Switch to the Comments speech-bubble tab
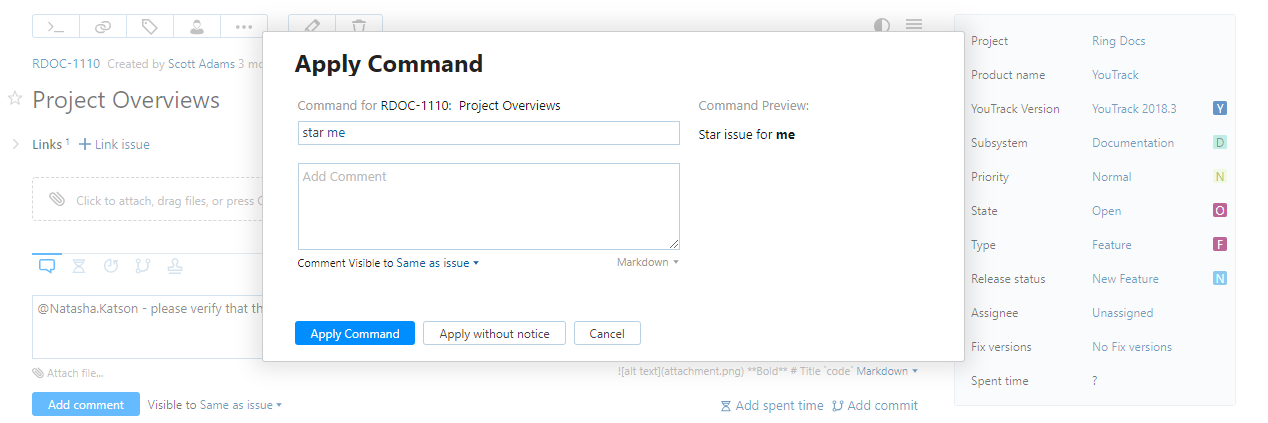 point(47,266)
